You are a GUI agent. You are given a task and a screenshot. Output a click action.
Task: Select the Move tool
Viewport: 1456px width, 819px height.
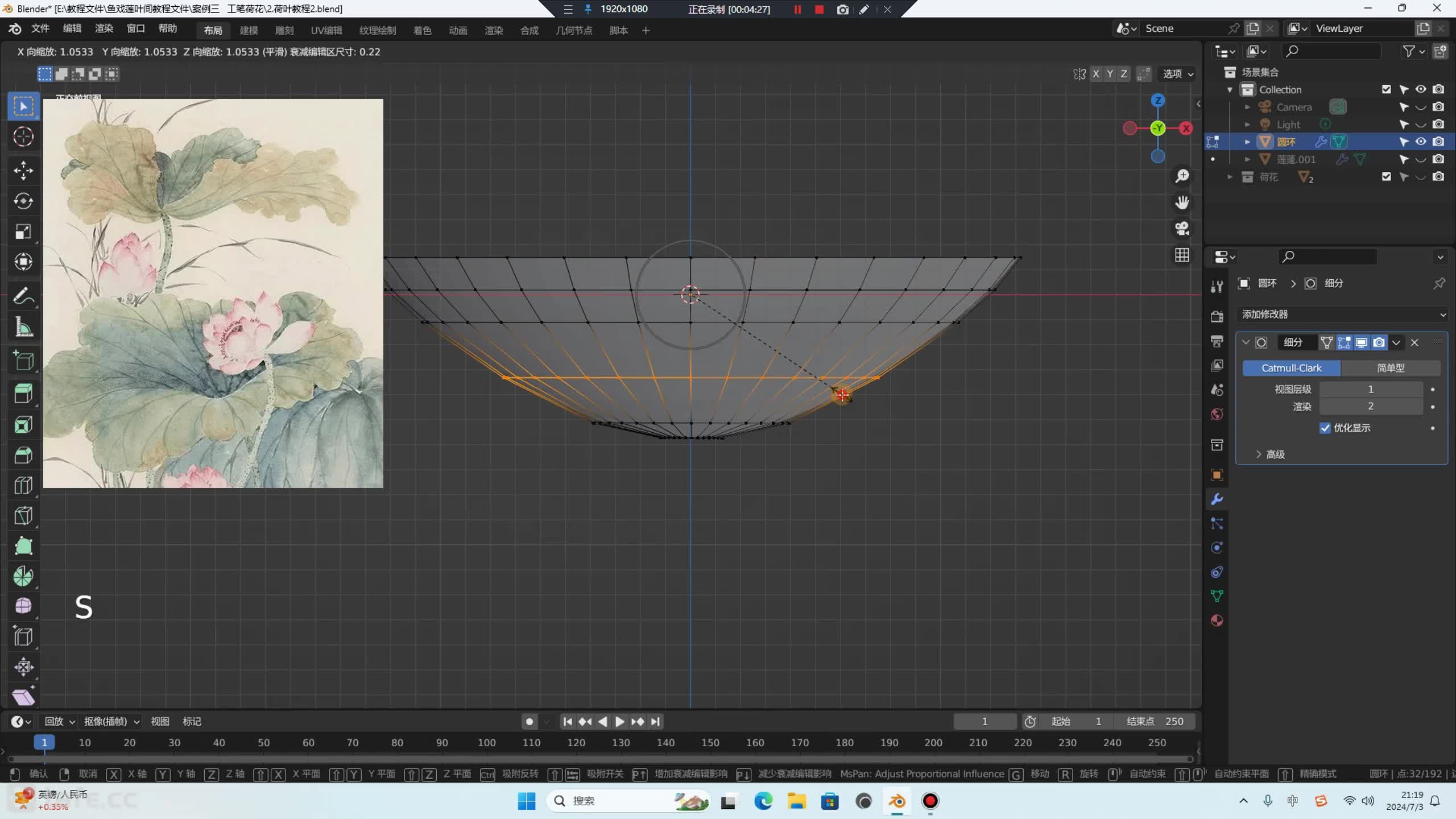point(23,170)
